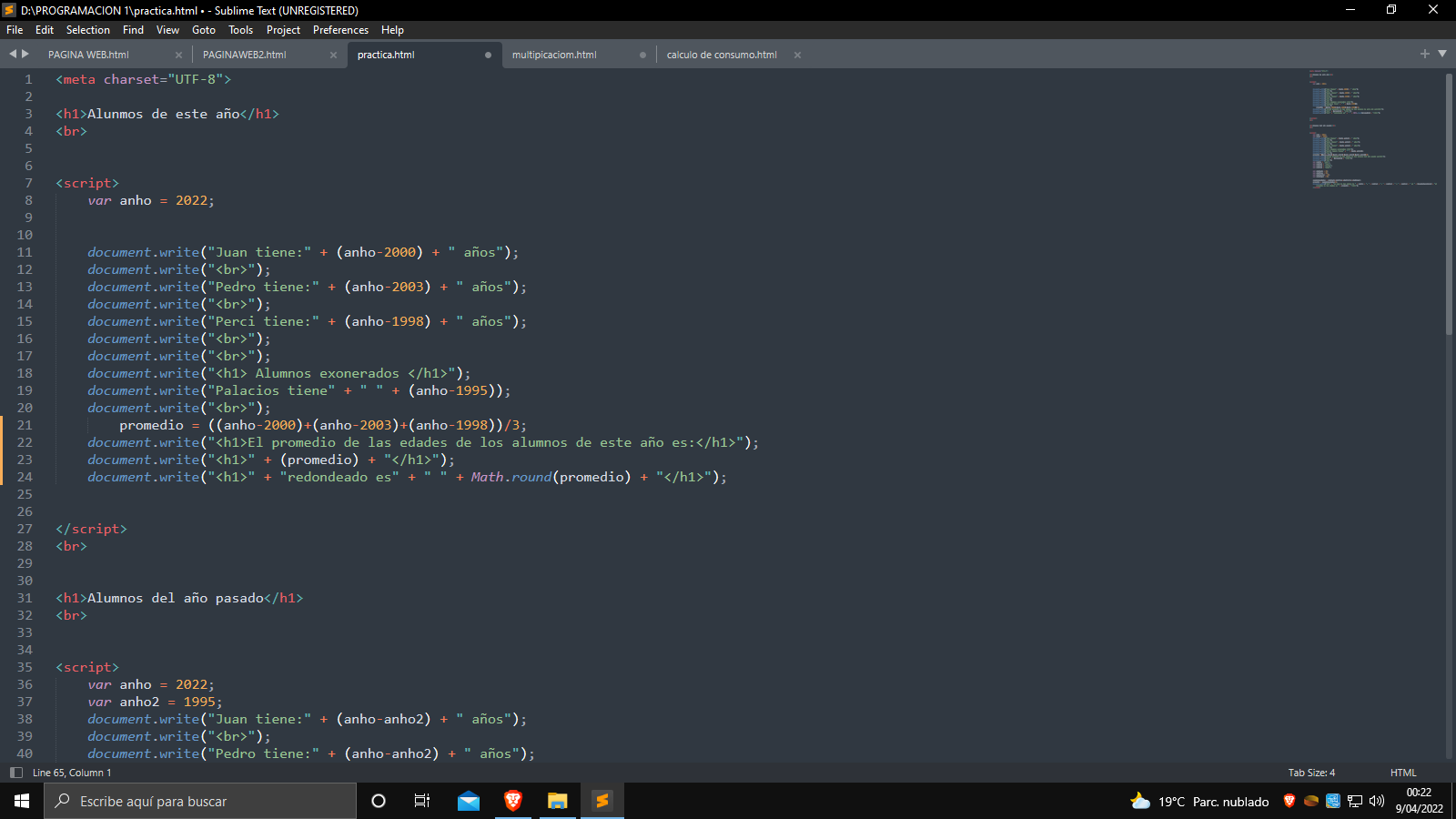1456x819 pixels.
Task: Toggle the side bar panel switcher icon
Action: 15,773
